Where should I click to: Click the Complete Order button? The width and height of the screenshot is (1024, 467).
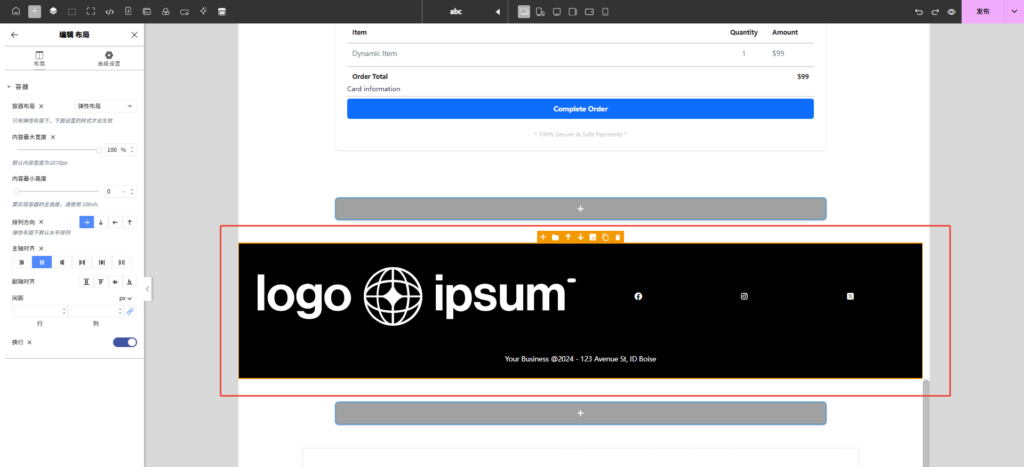tap(580, 109)
